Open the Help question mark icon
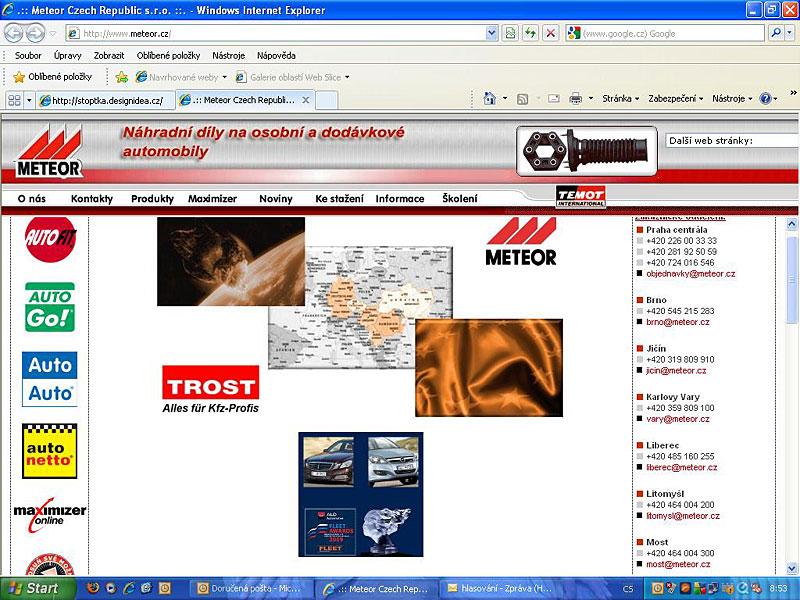Image resolution: width=800 pixels, height=600 pixels. pyautogui.click(x=765, y=98)
